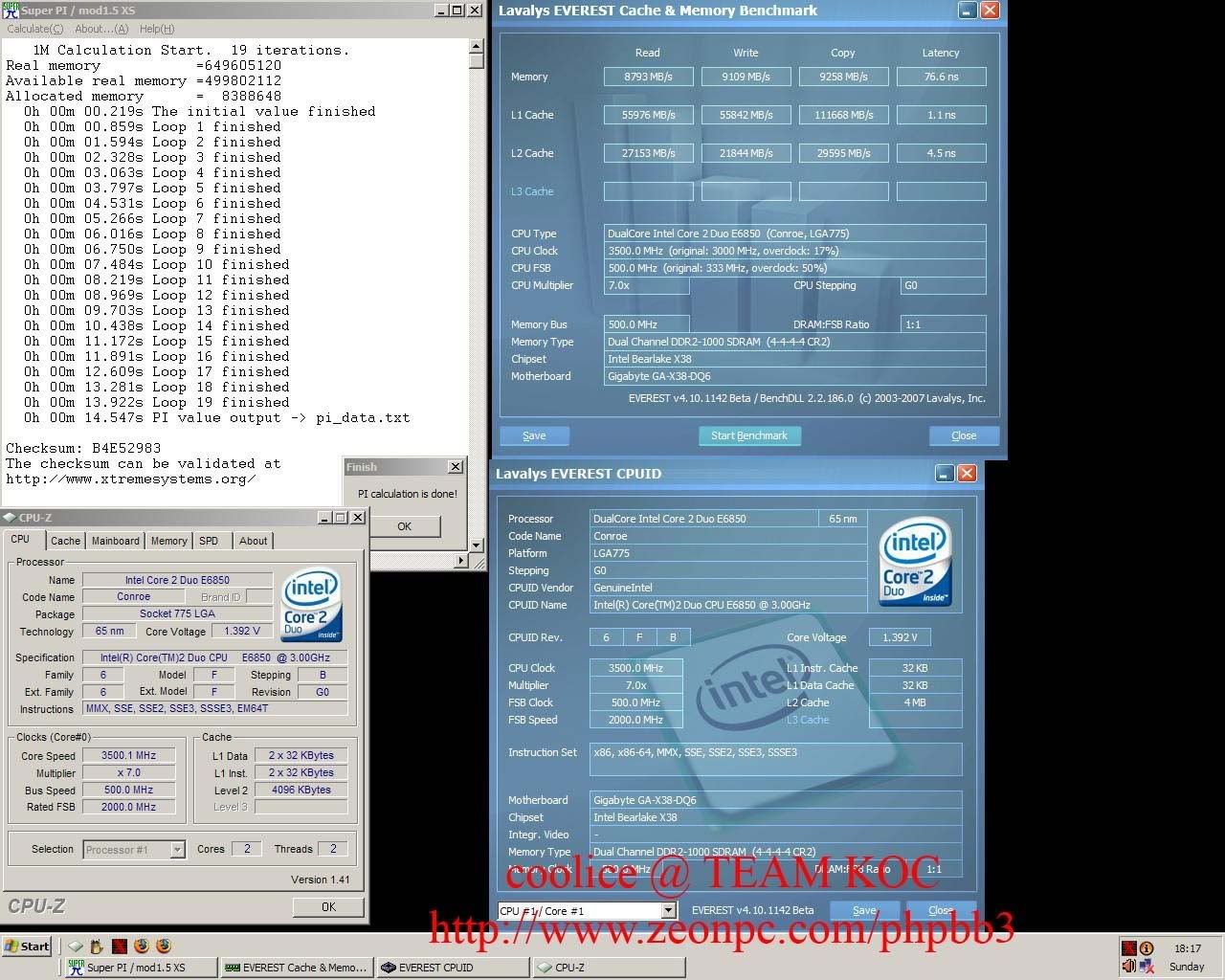Select the About tab in CPU-Z

254,541
